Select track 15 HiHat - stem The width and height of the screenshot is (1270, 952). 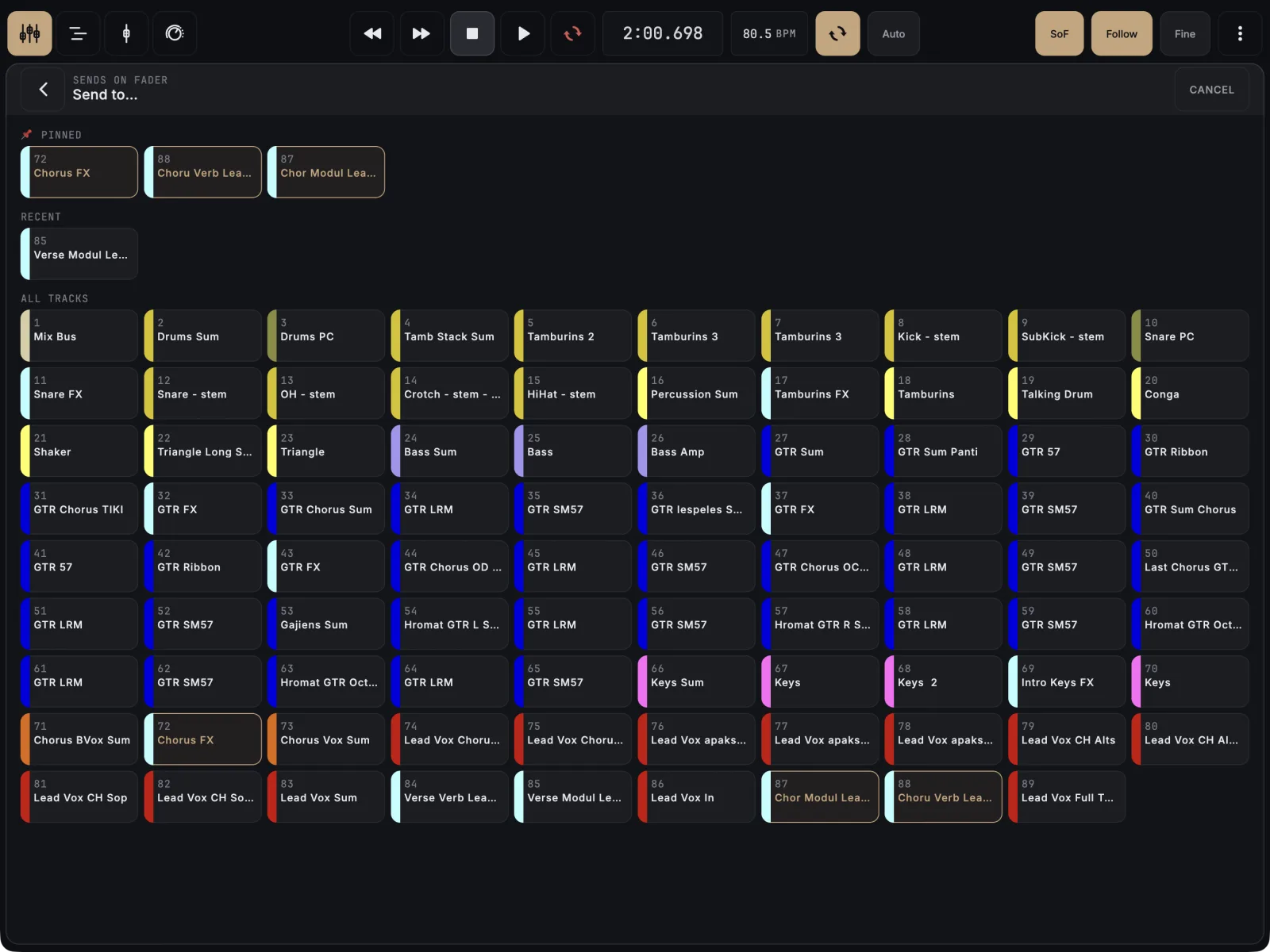(x=573, y=393)
